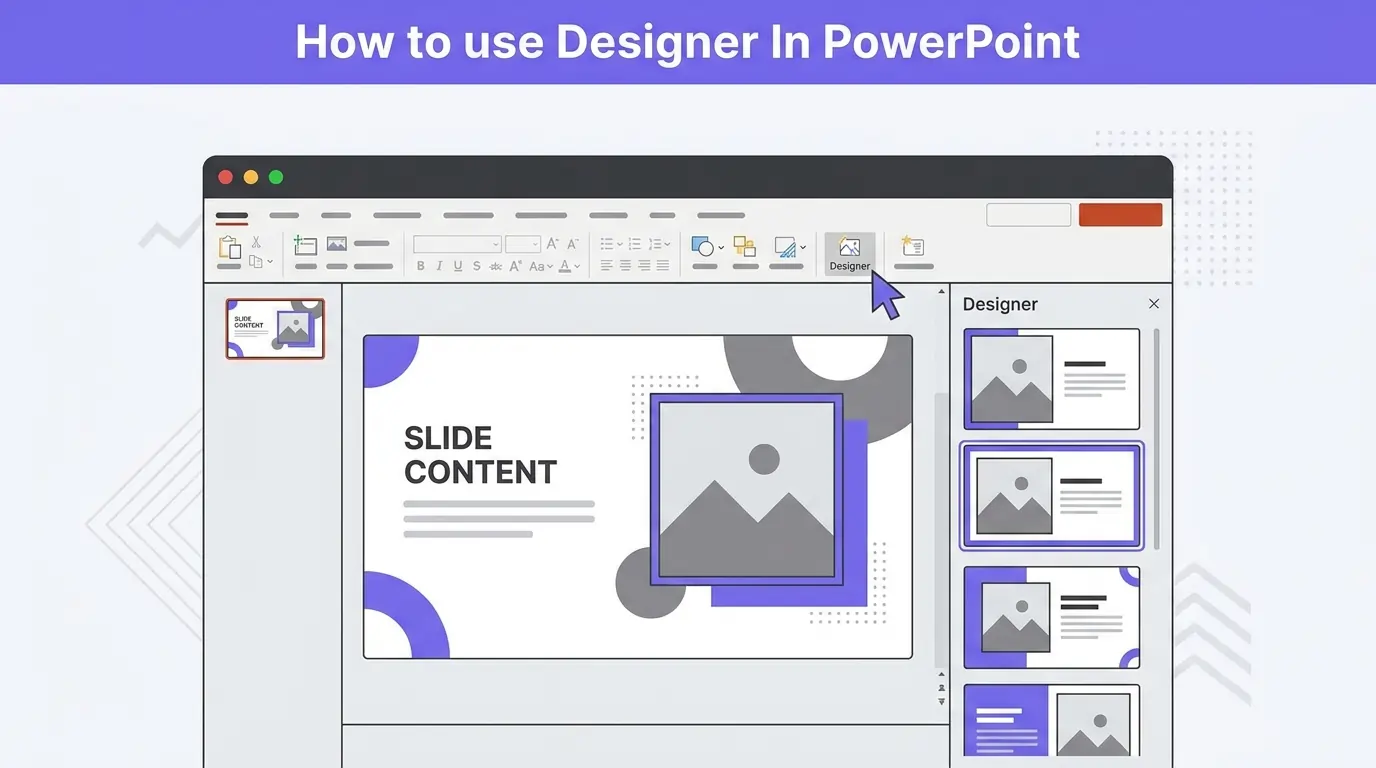Select the shapes tool icon
This screenshot has height=768, width=1376.
click(703, 245)
